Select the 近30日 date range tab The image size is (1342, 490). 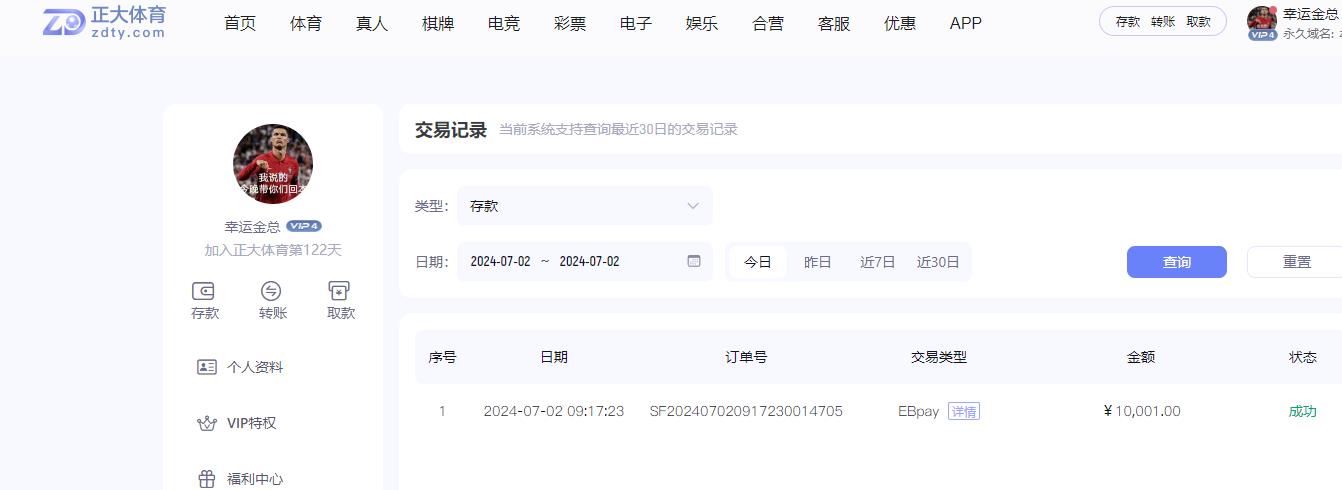[x=938, y=262]
